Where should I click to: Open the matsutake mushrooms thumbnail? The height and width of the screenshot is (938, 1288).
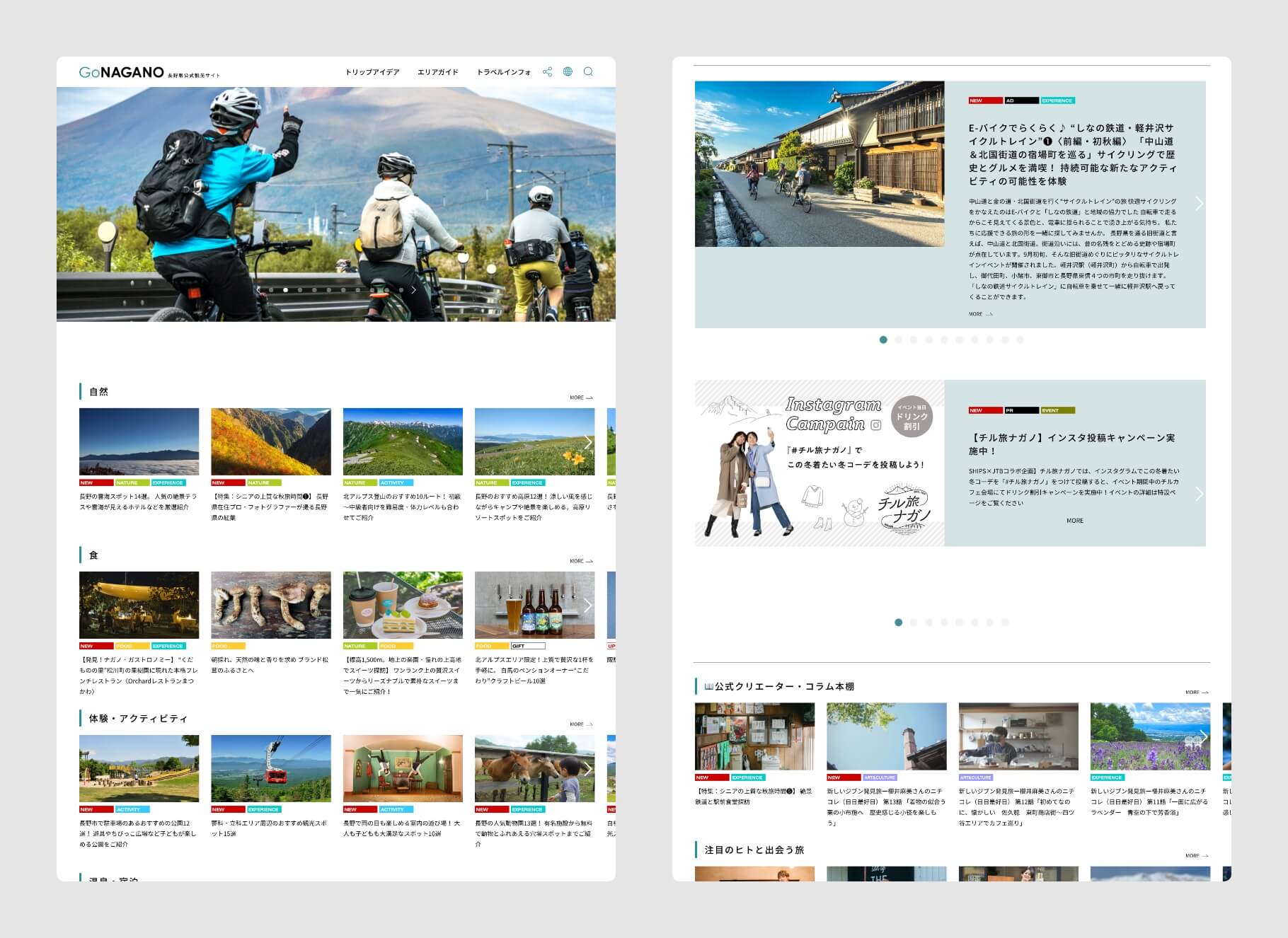click(x=271, y=605)
